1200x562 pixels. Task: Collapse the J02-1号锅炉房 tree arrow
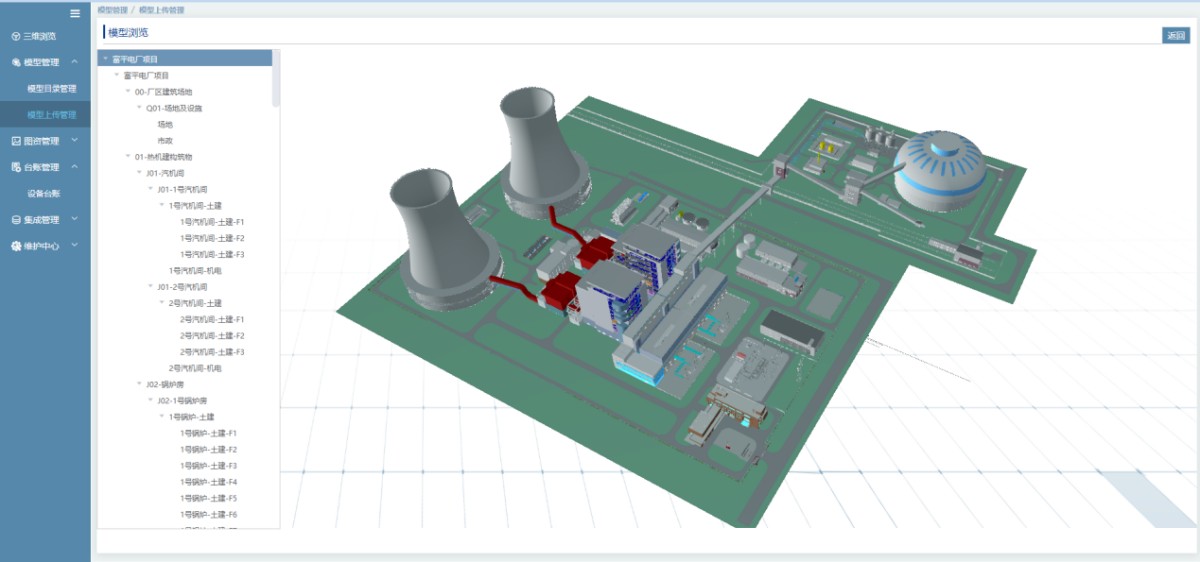(150, 401)
